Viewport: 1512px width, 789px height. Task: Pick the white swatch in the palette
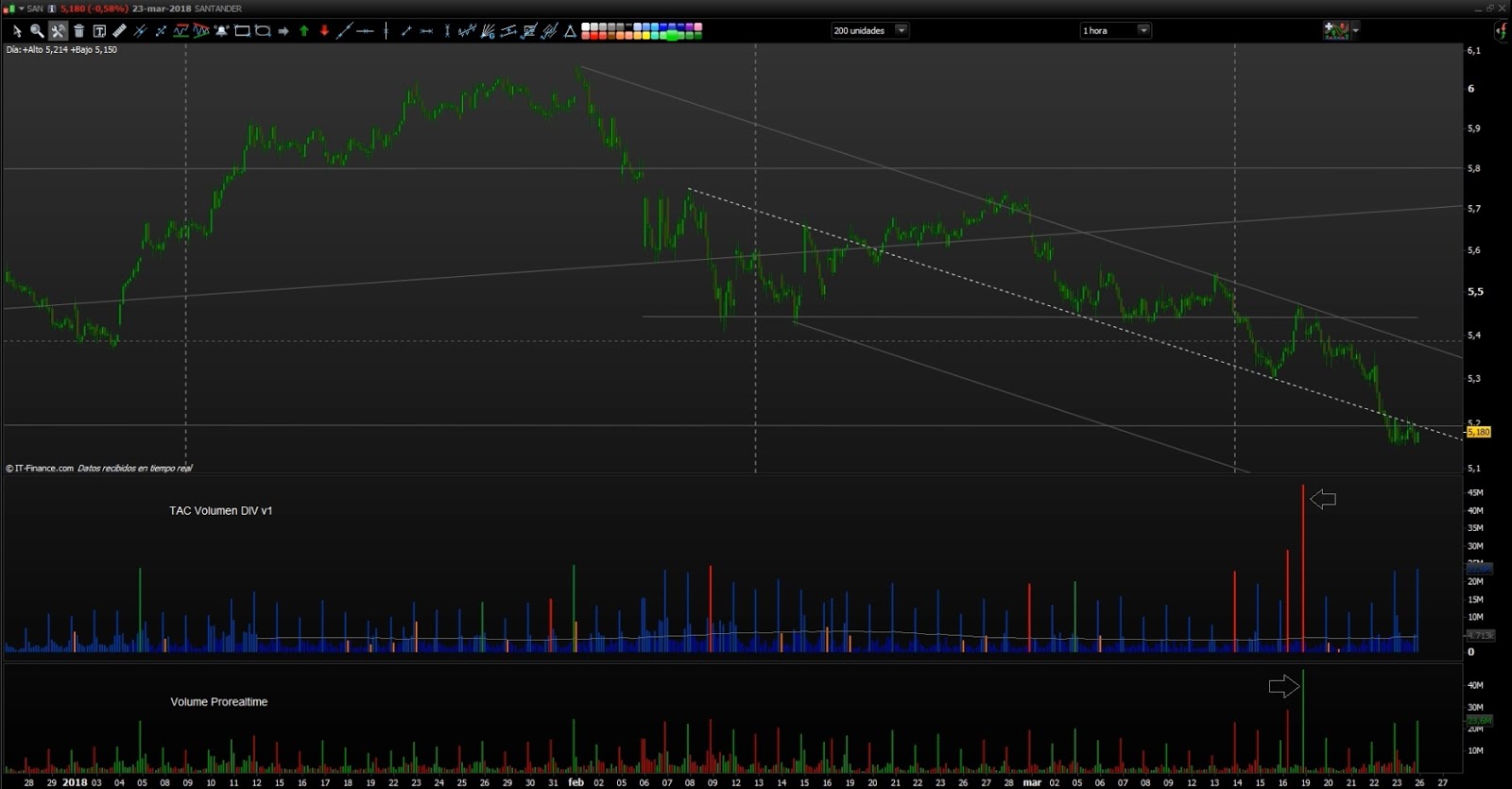tap(586, 26)
